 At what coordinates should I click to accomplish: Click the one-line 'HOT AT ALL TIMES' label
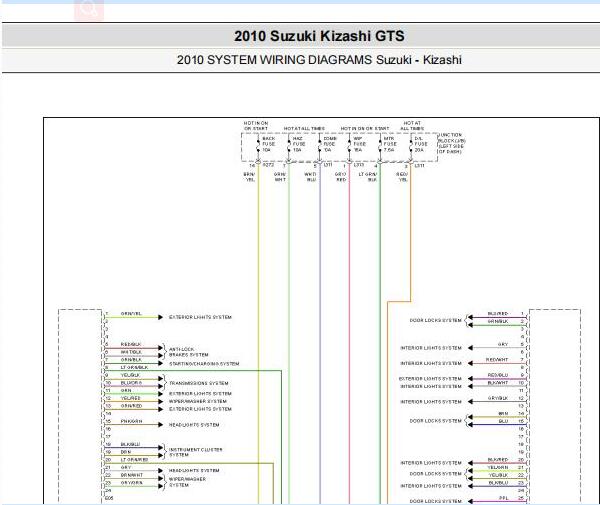pos(304,129)
